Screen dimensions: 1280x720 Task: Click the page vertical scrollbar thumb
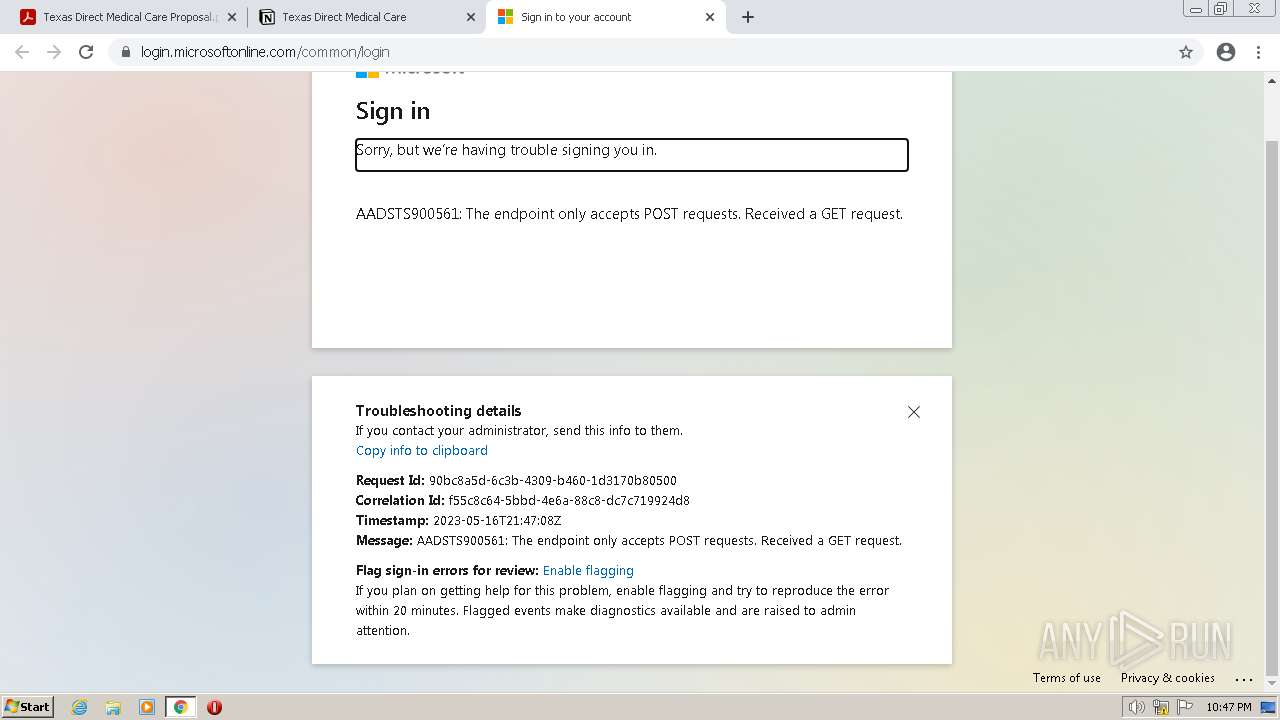[x=1272, y=408]
